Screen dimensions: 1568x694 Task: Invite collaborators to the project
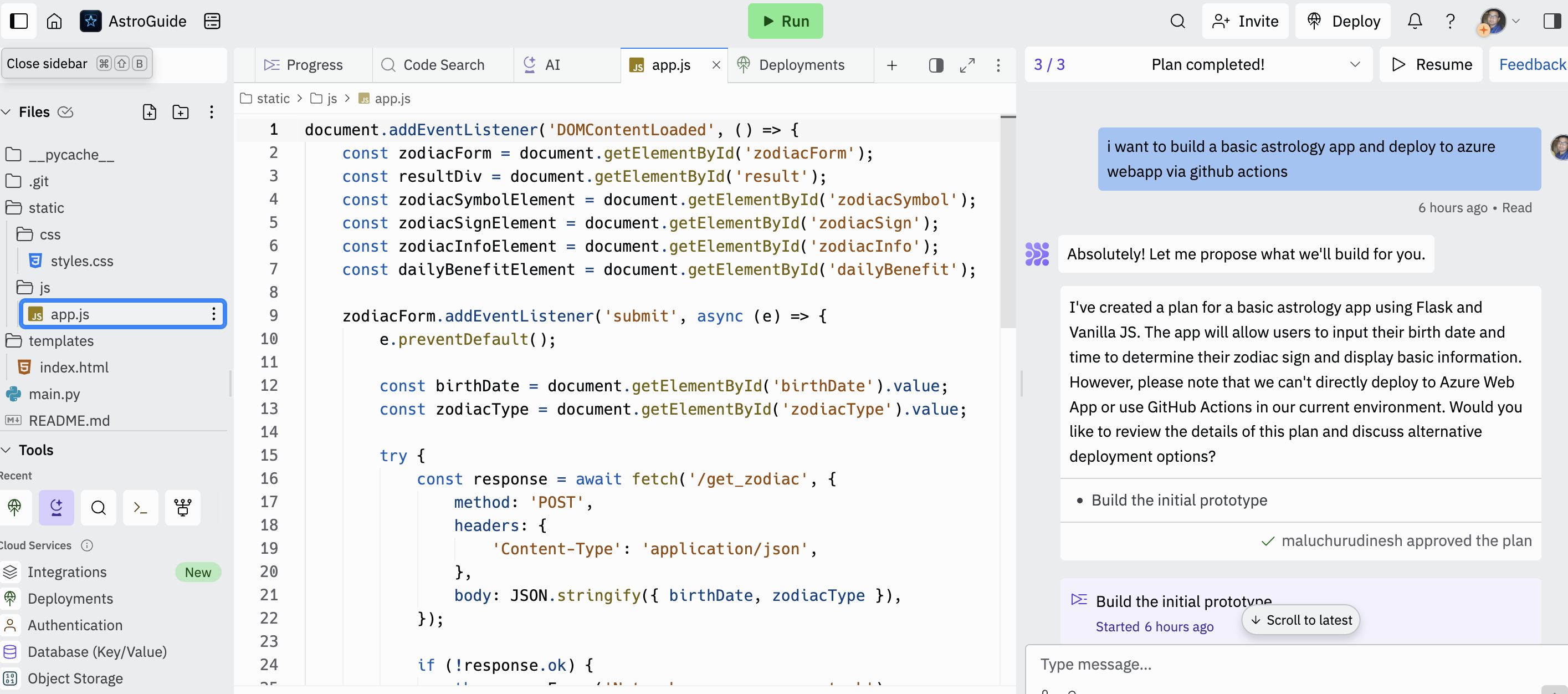[1245, 21]
